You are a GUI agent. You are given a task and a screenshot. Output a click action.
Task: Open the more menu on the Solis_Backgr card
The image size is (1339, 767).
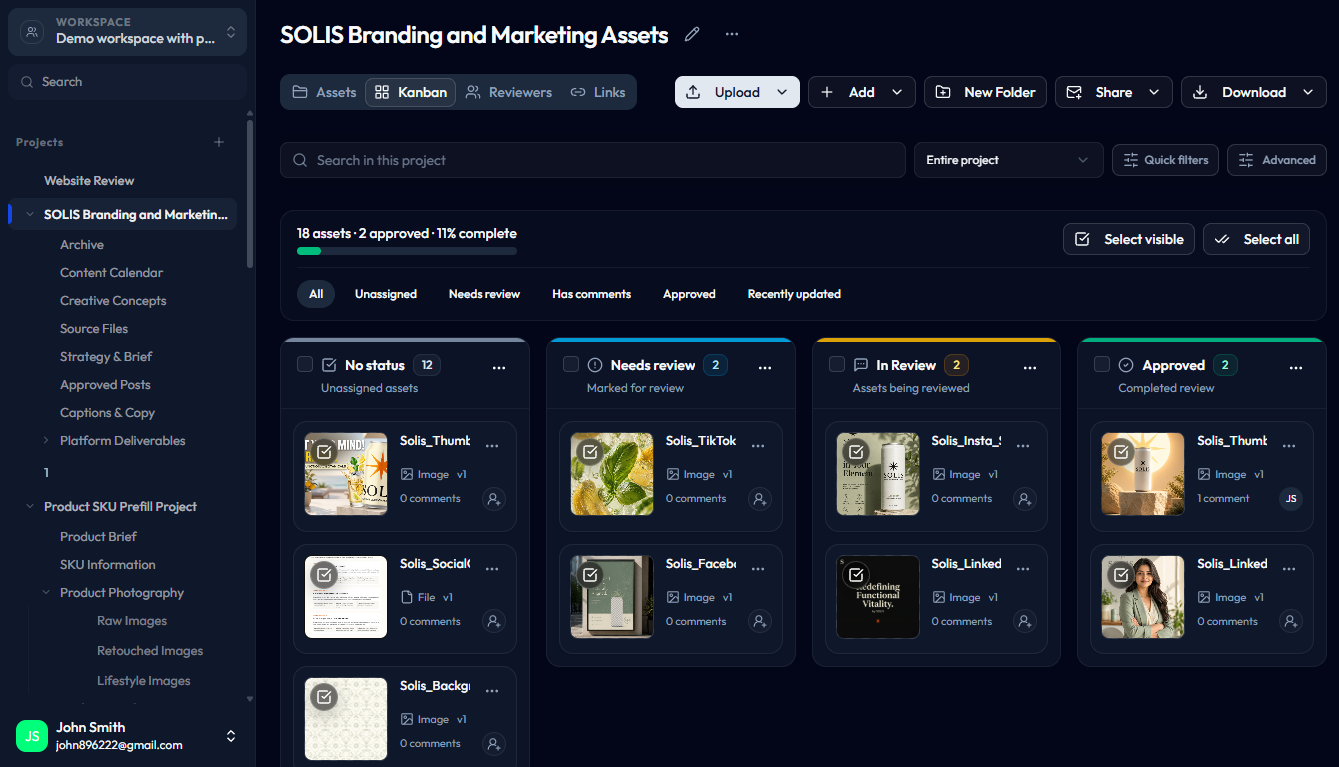pos(492,691)
